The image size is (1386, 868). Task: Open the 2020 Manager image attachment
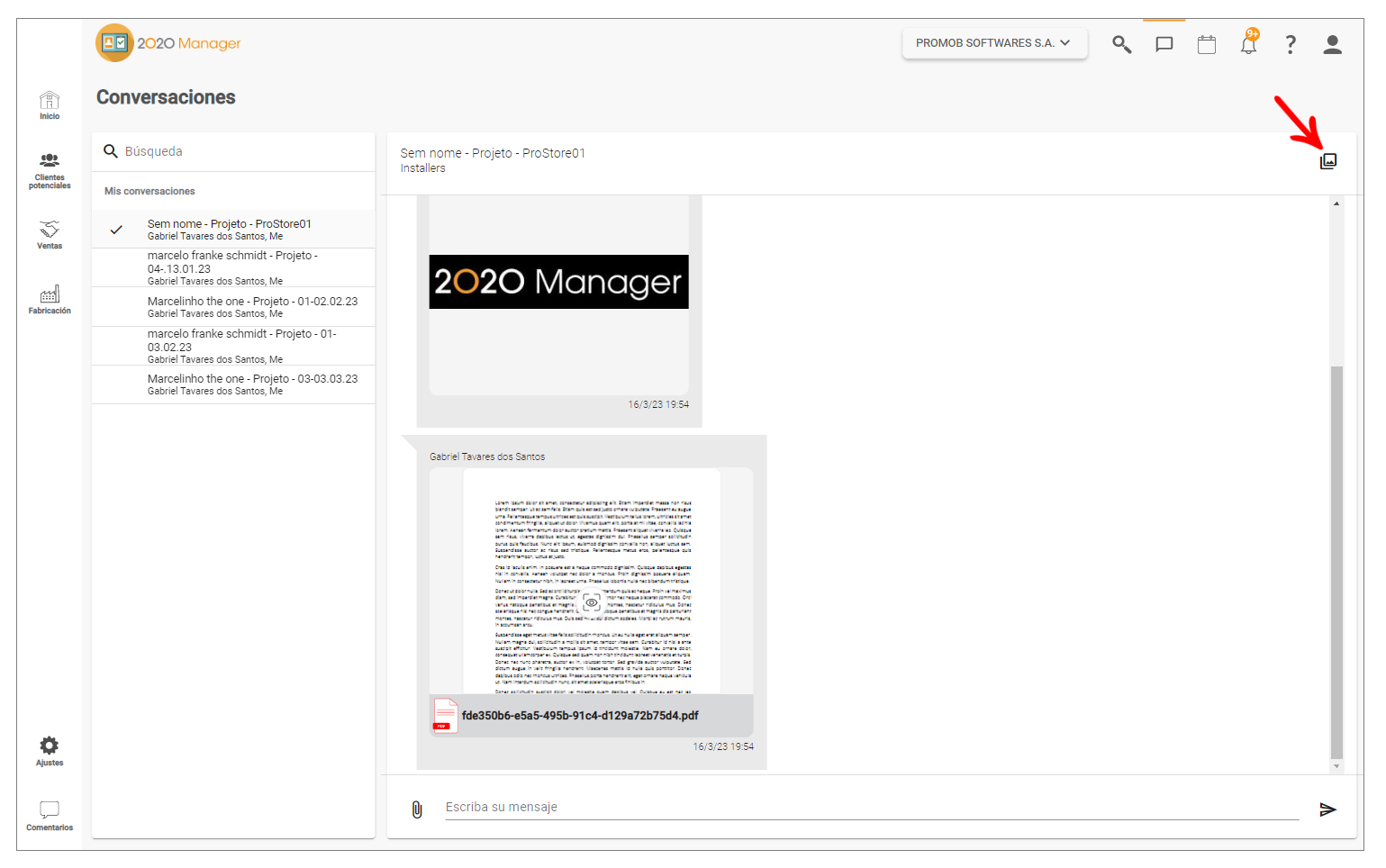click(559, 282)
